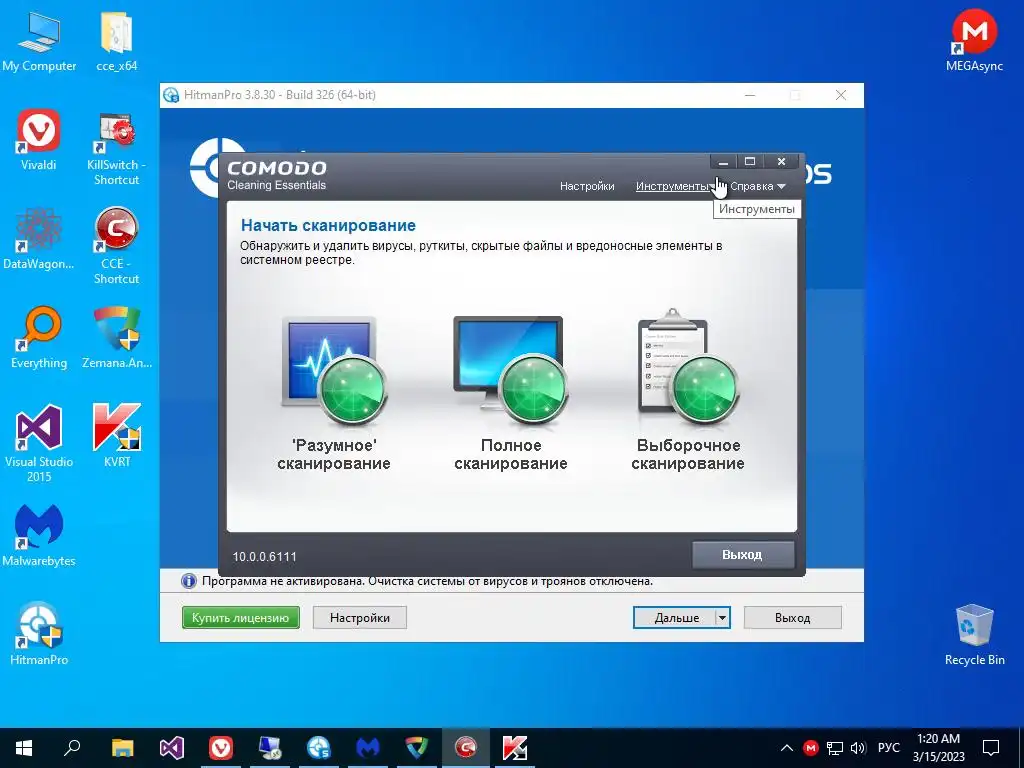Close the HitmanPro window
The width and height of the screenshot is (1024, 768).
point(841,95)
